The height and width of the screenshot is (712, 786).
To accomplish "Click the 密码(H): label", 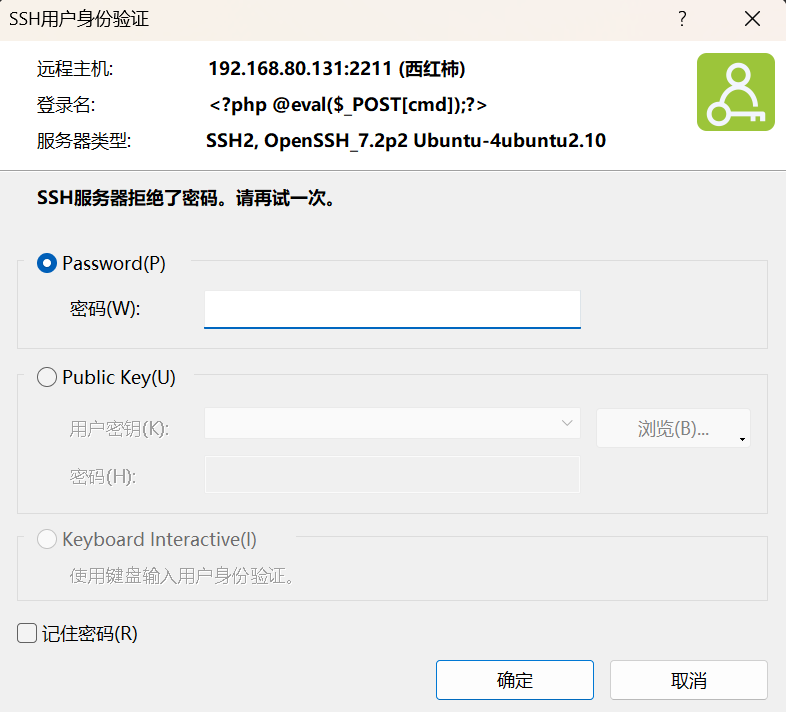I will tap(103, 476).
